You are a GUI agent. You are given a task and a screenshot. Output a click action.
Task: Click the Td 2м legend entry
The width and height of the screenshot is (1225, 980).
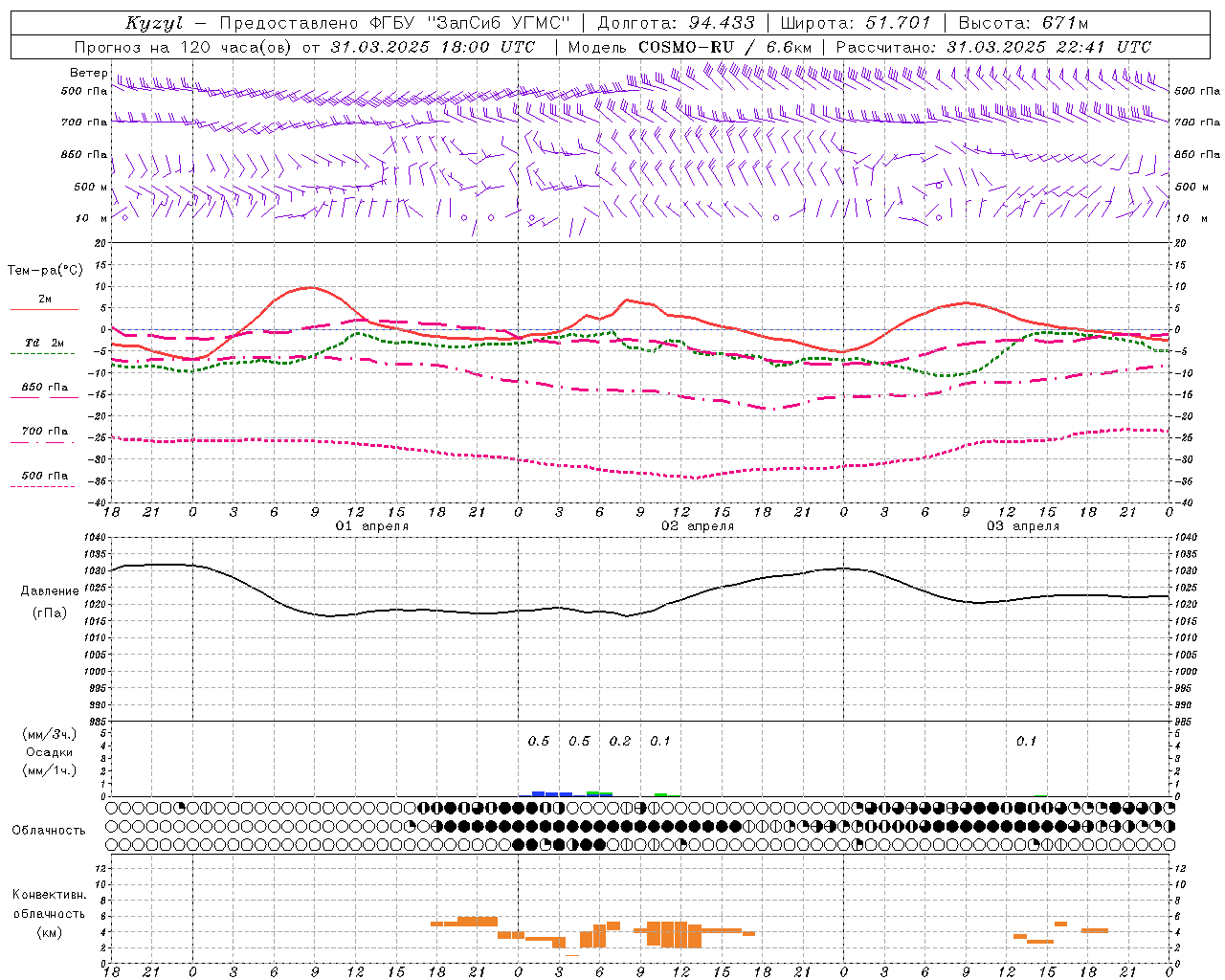[x=44, y=343]
